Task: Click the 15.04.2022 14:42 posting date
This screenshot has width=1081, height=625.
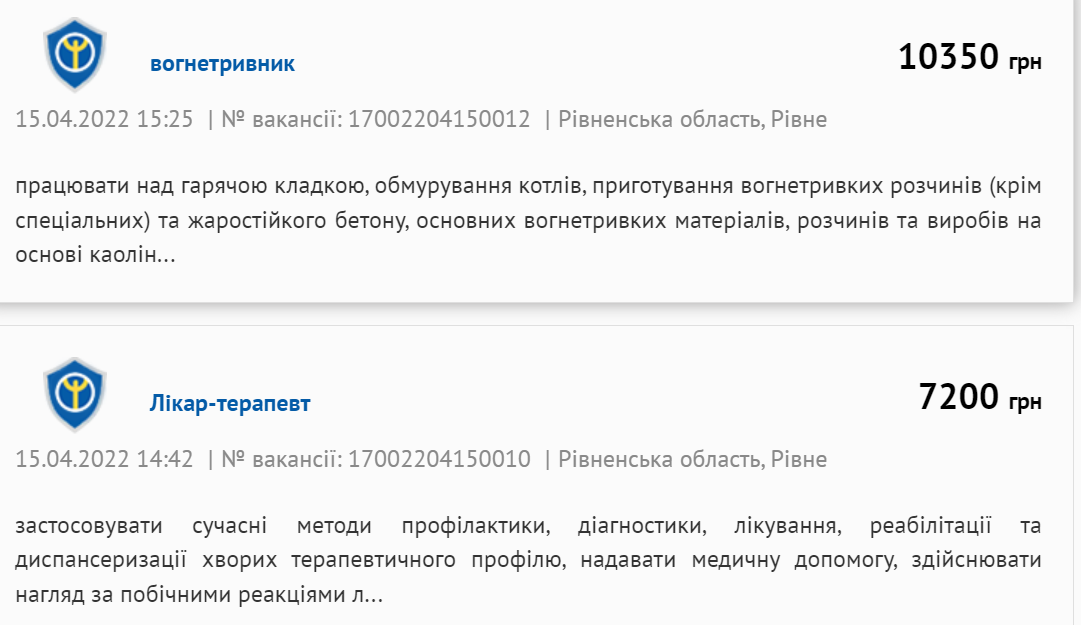Action: pyautogui.click(x=104, y=459)
